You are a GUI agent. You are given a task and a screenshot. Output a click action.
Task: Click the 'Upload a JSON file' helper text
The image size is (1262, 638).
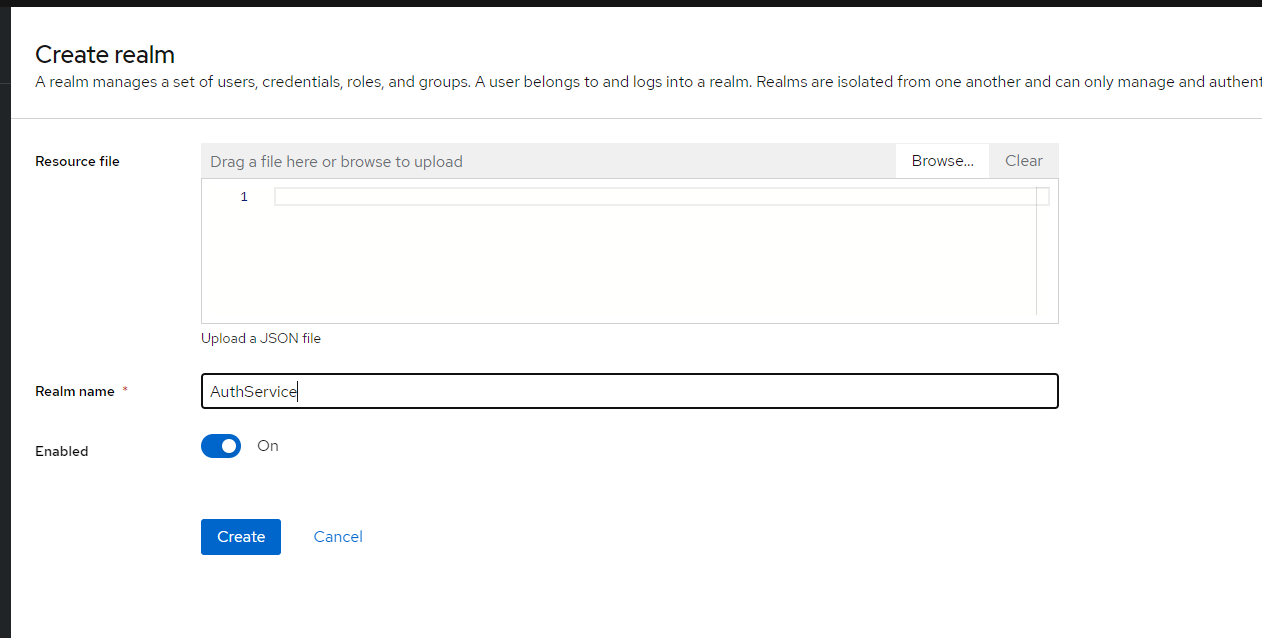[261, 338]
